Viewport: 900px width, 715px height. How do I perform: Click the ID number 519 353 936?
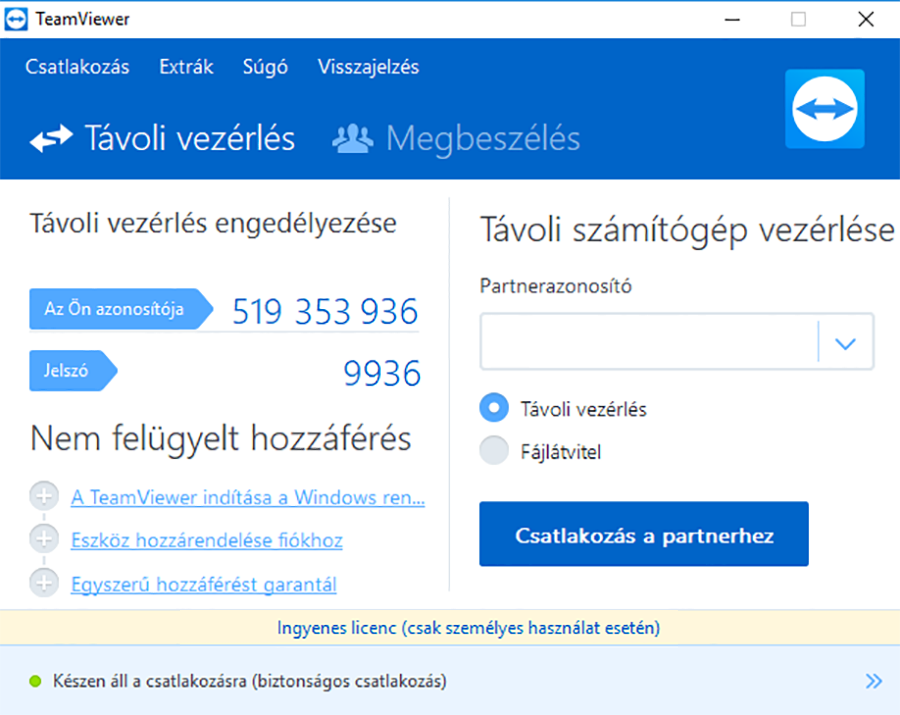pos(325,312)
